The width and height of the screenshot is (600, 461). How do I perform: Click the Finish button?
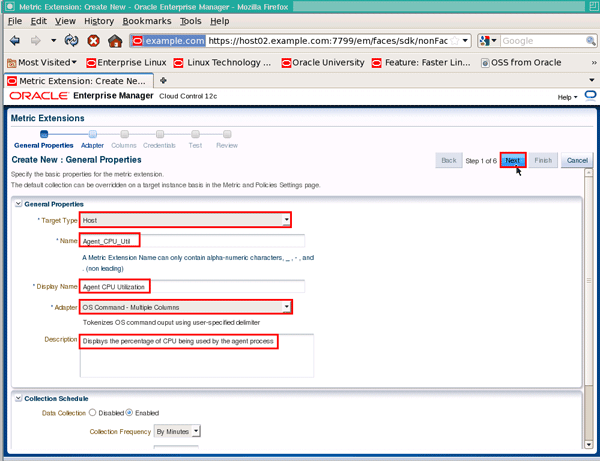pyautogui.click(x=543, y=160)
